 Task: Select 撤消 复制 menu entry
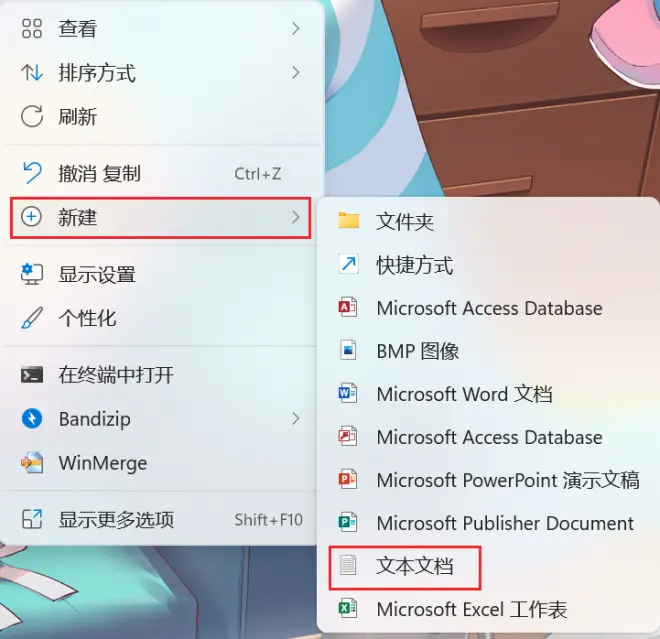[x=162, y=173]
